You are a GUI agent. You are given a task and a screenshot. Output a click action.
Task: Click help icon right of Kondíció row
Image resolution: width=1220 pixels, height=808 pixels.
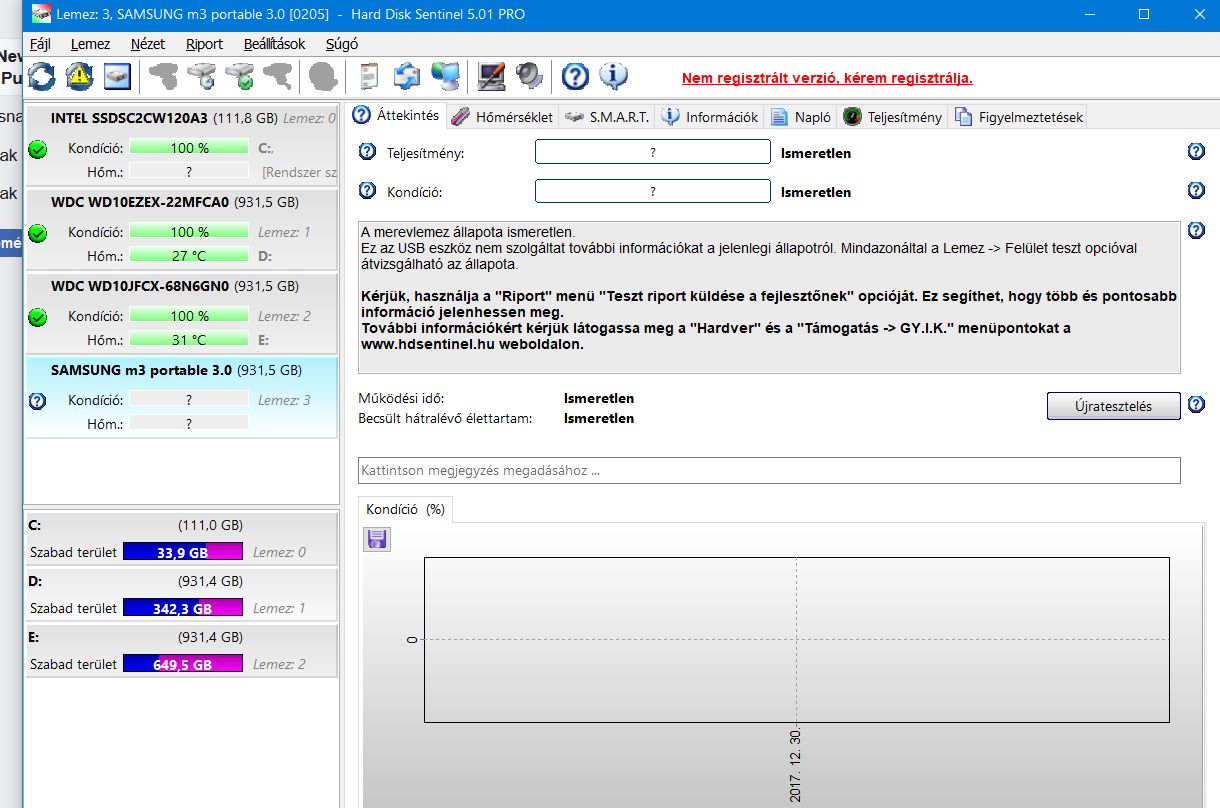pyautogui.click(x=1196, y=190)
